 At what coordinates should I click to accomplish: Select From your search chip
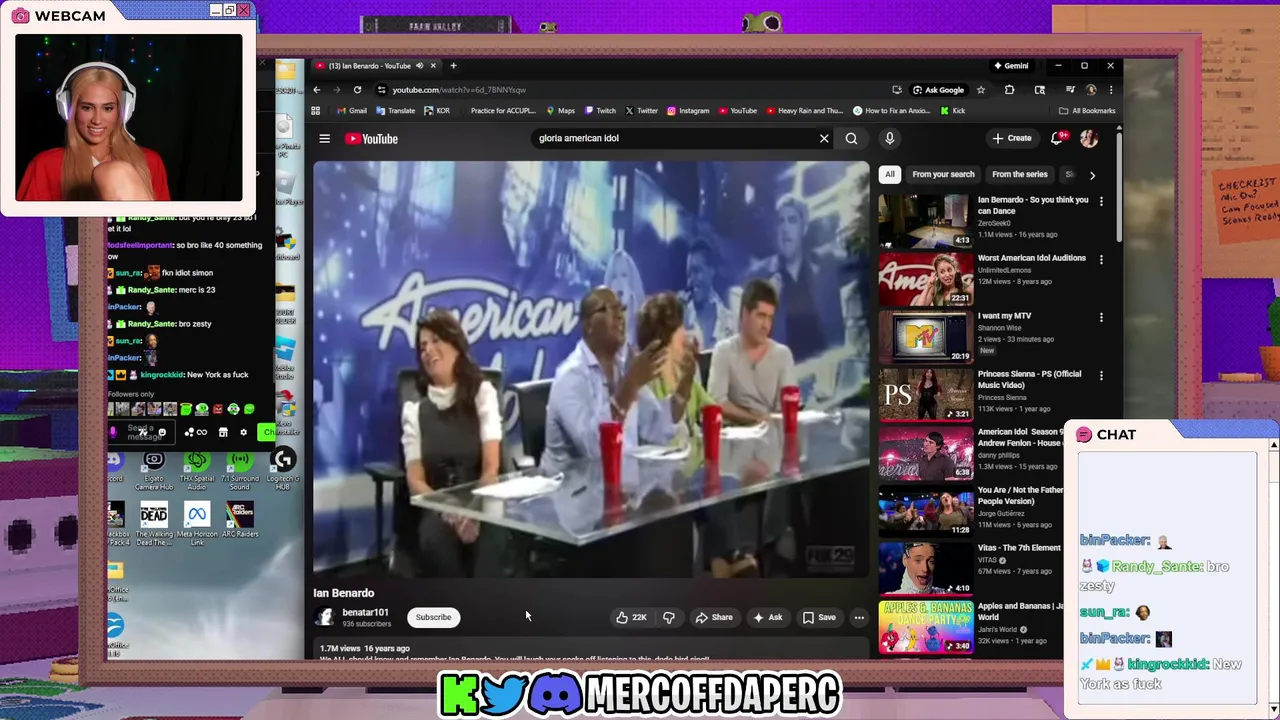pos(943,174)
